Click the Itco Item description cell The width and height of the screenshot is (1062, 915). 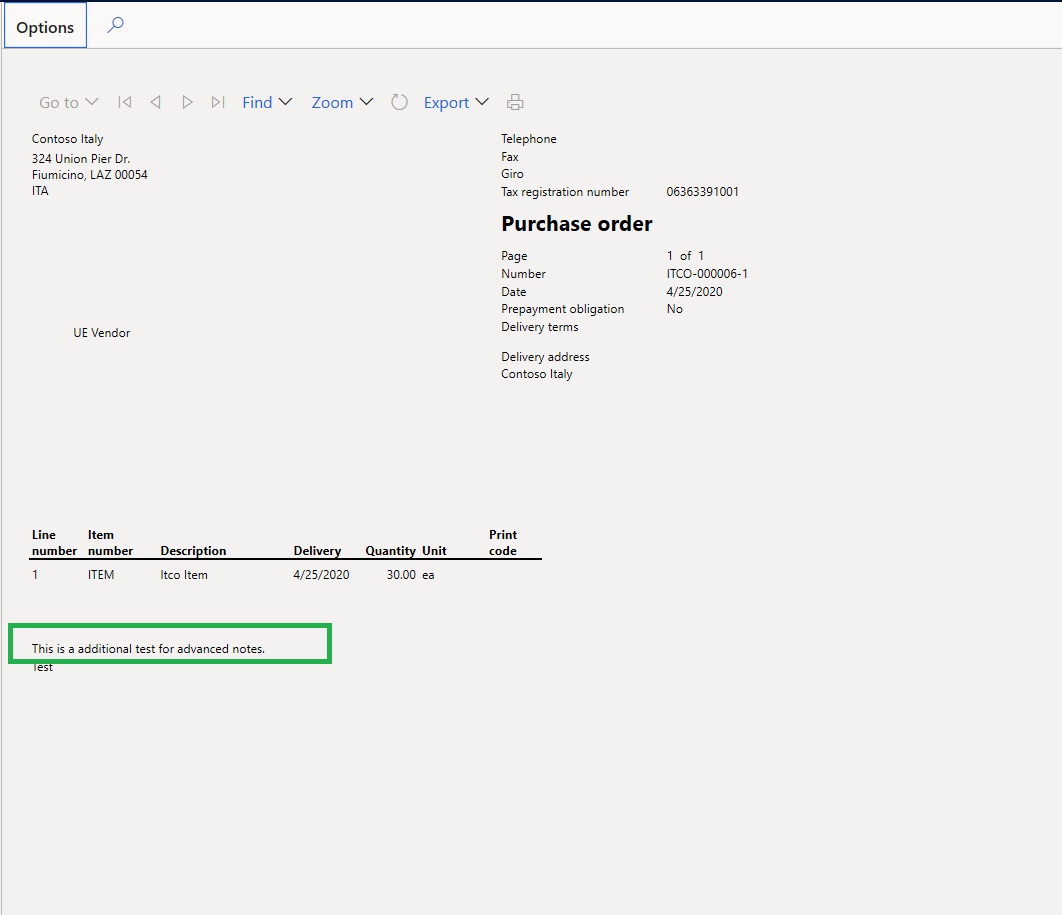click(184, 575)
